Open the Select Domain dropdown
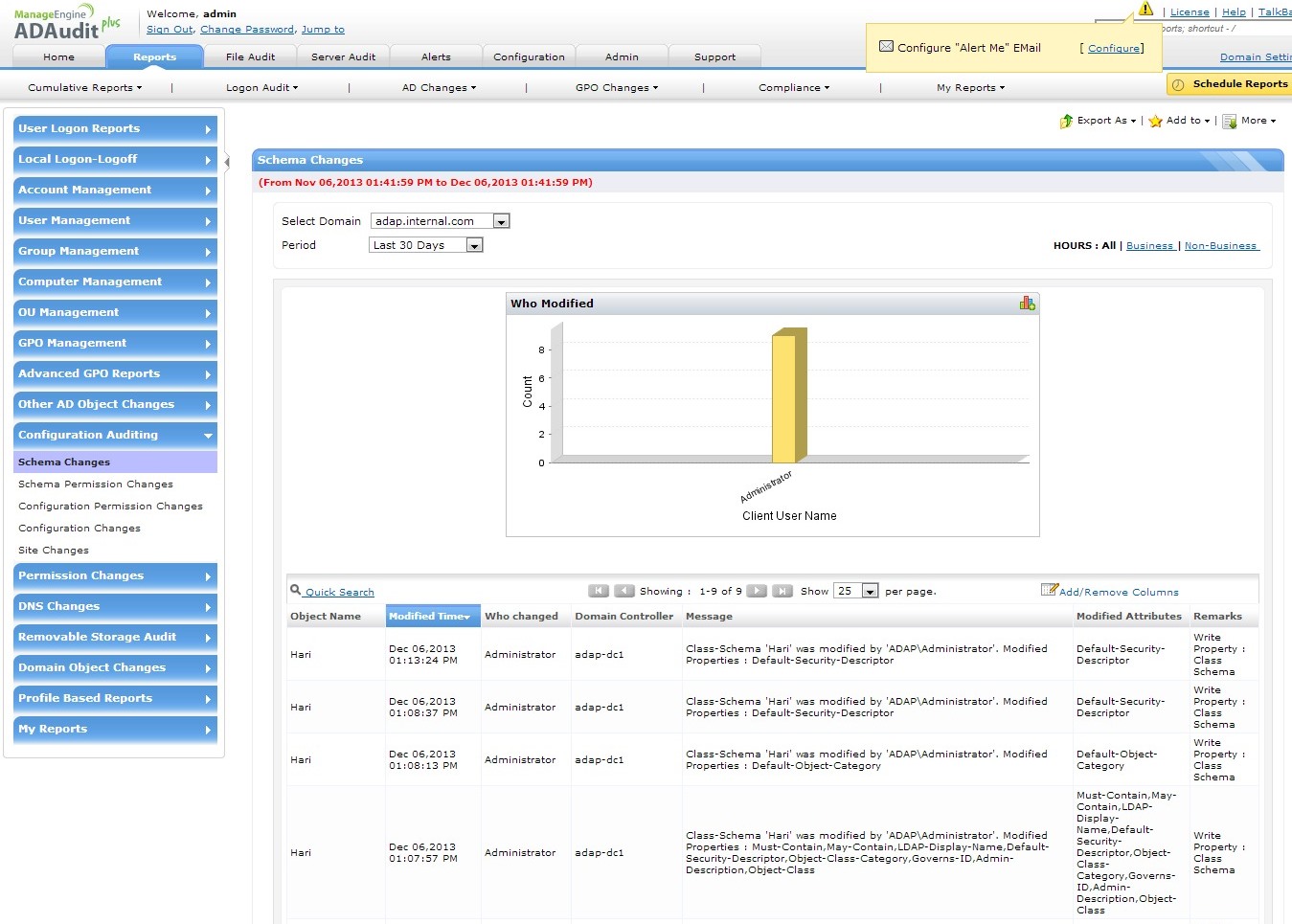Viewport: 1292px width, 924px height. pyautogui.click(x=500, y=221)
